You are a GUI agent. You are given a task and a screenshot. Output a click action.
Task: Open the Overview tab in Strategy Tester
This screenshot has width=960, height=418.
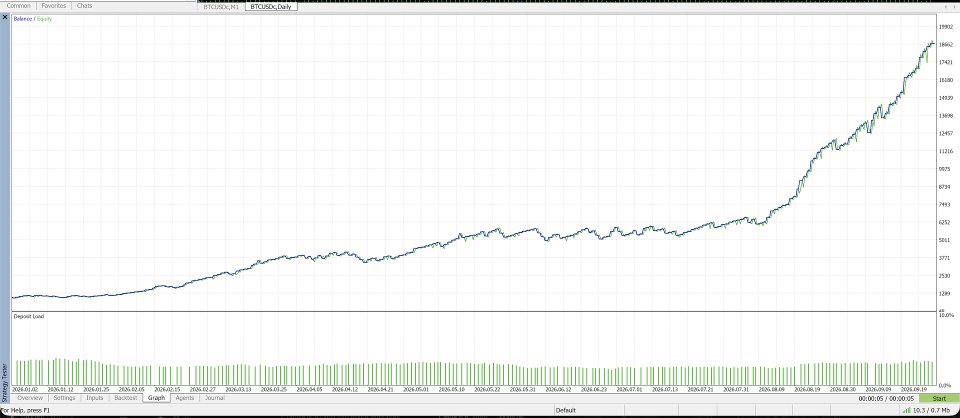click(30, 398)
